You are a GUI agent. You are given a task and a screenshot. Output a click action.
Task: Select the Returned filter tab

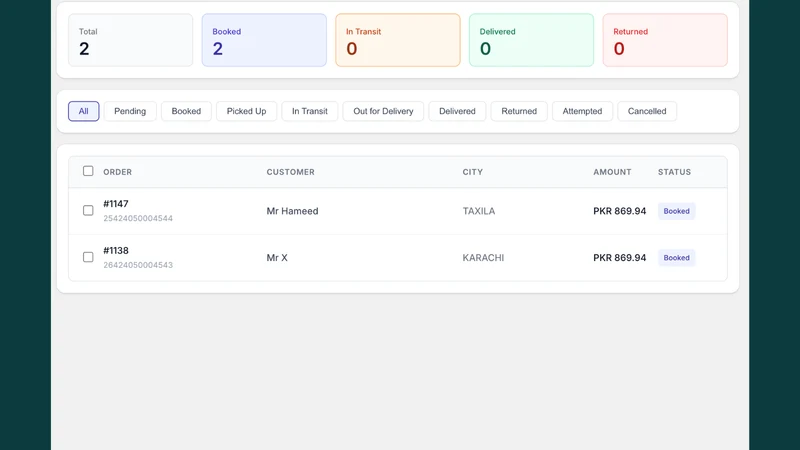coord(519,111)
